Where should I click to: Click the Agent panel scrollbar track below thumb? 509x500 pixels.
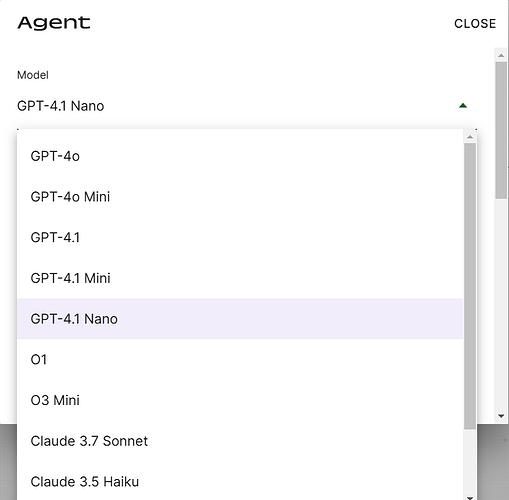pyautogui.click(x=501, y=304)
